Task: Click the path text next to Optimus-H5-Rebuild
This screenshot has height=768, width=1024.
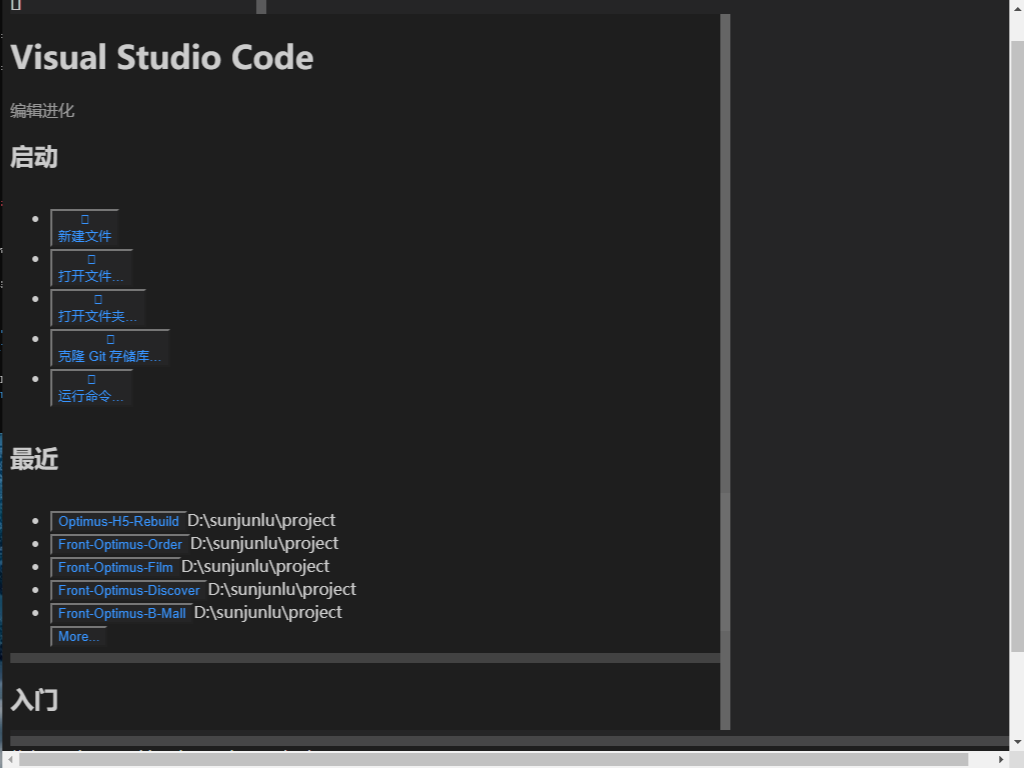Action: 261,520
